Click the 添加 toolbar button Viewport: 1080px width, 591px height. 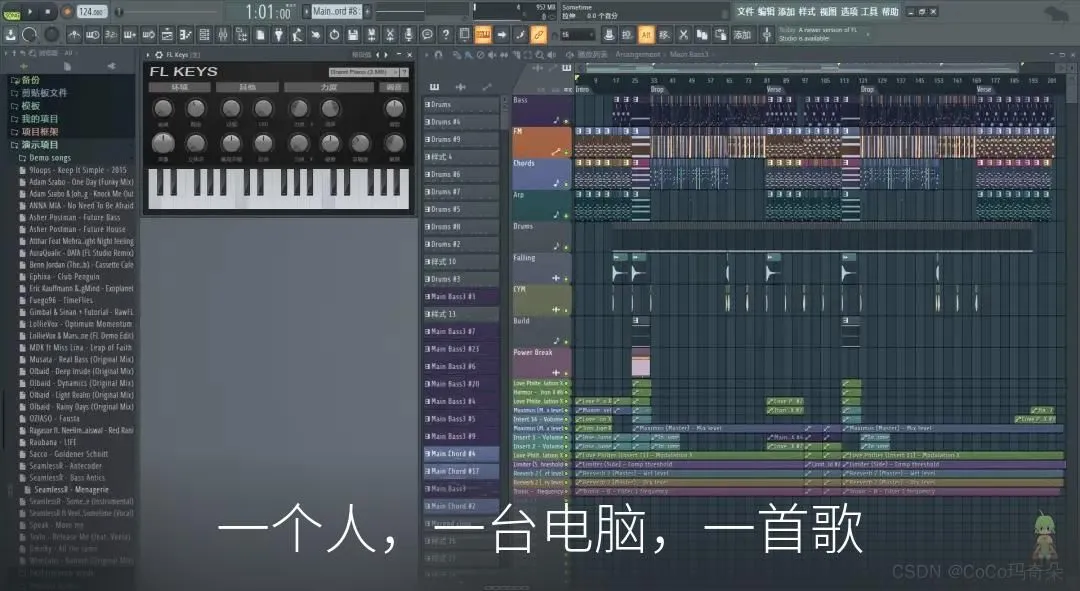[x=742, y=34]
